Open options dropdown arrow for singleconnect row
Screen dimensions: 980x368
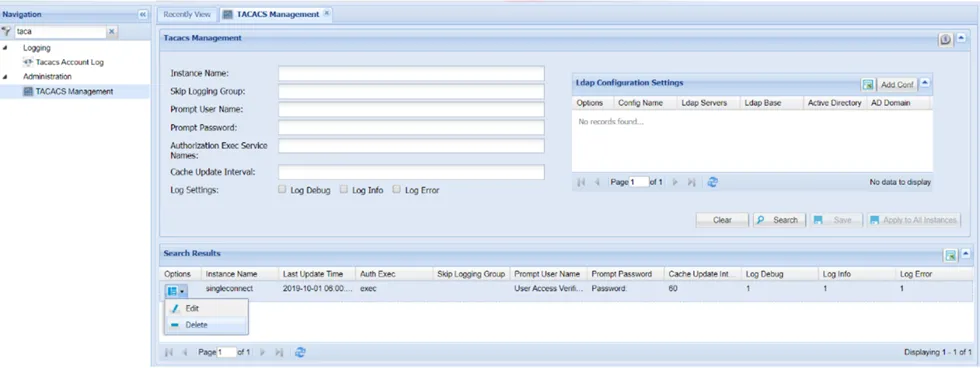tap(182, 292)
